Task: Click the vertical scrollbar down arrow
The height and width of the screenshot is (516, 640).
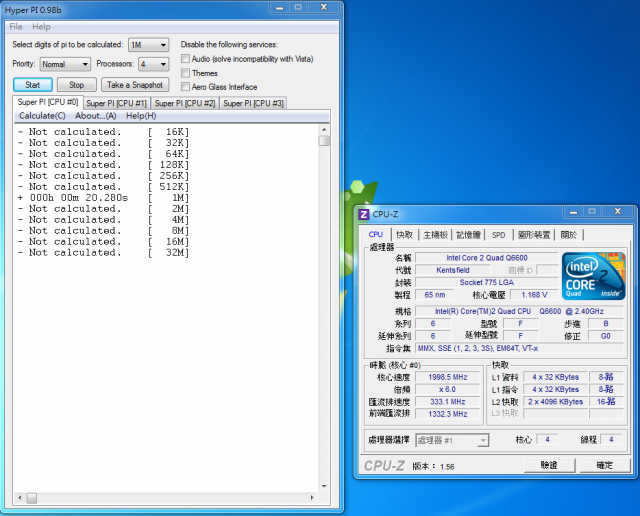Action: pos(324,486)
